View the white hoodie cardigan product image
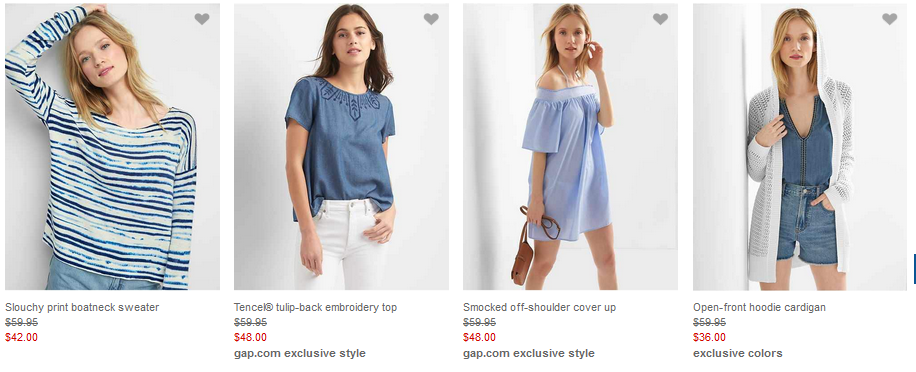This screenshot has height=372, width=916. coord(800,147)
